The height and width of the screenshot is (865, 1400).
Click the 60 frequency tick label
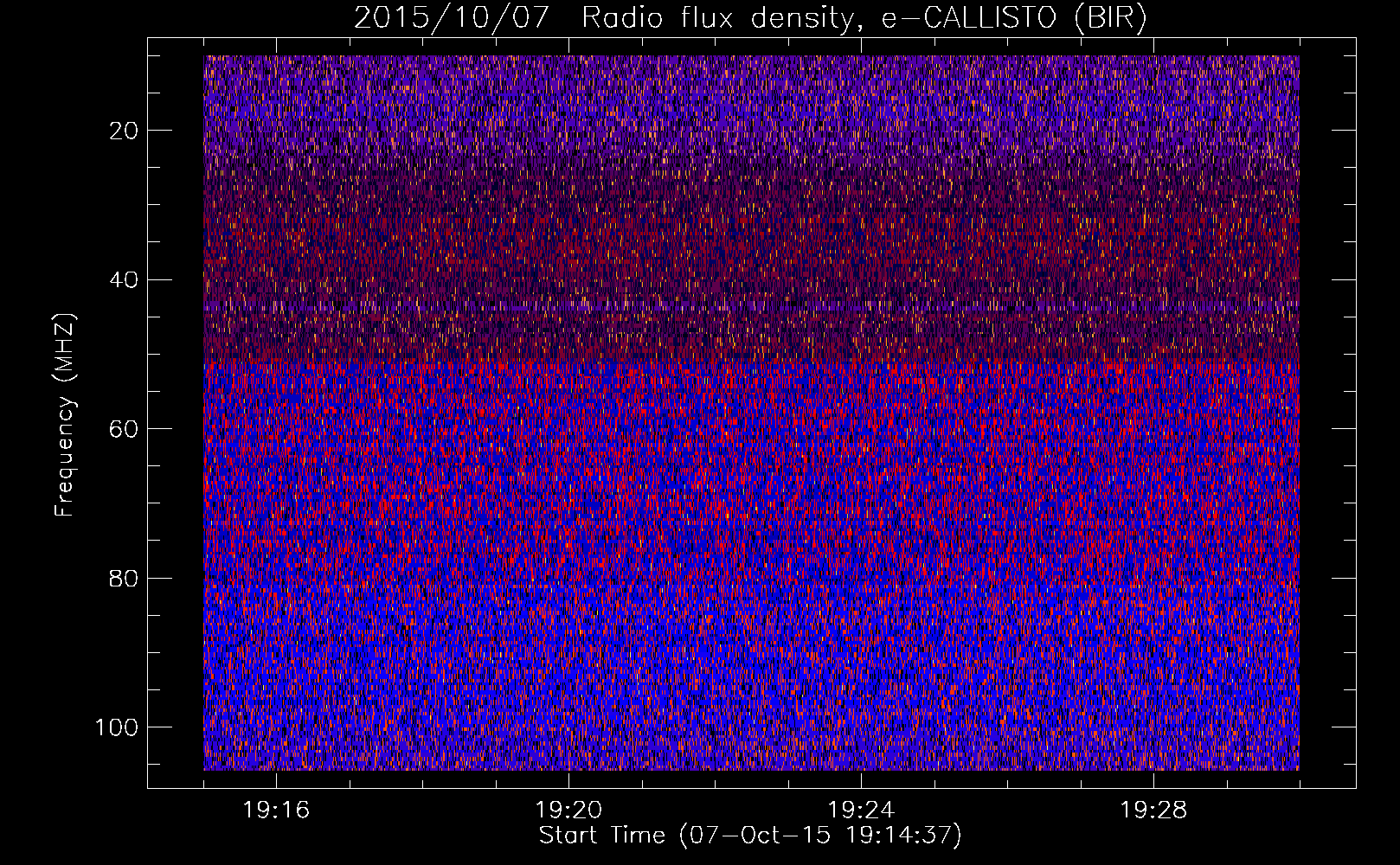[x=125, y=429]
